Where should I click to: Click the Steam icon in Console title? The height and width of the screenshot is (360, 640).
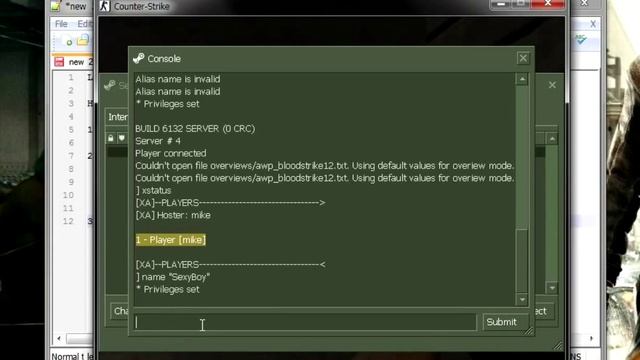(x=139, y=58)
